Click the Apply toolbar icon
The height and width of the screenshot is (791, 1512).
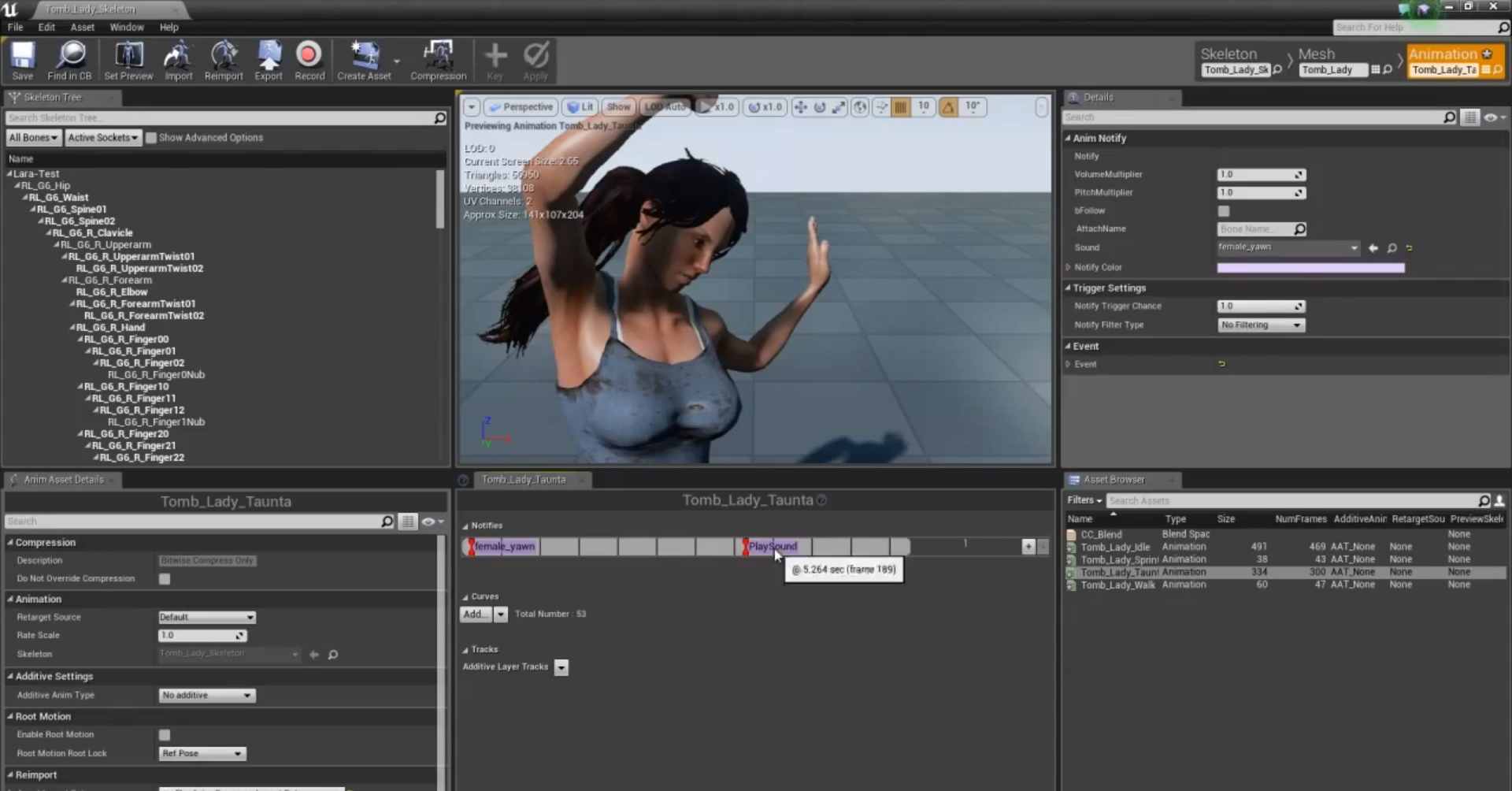coord(535,61)
